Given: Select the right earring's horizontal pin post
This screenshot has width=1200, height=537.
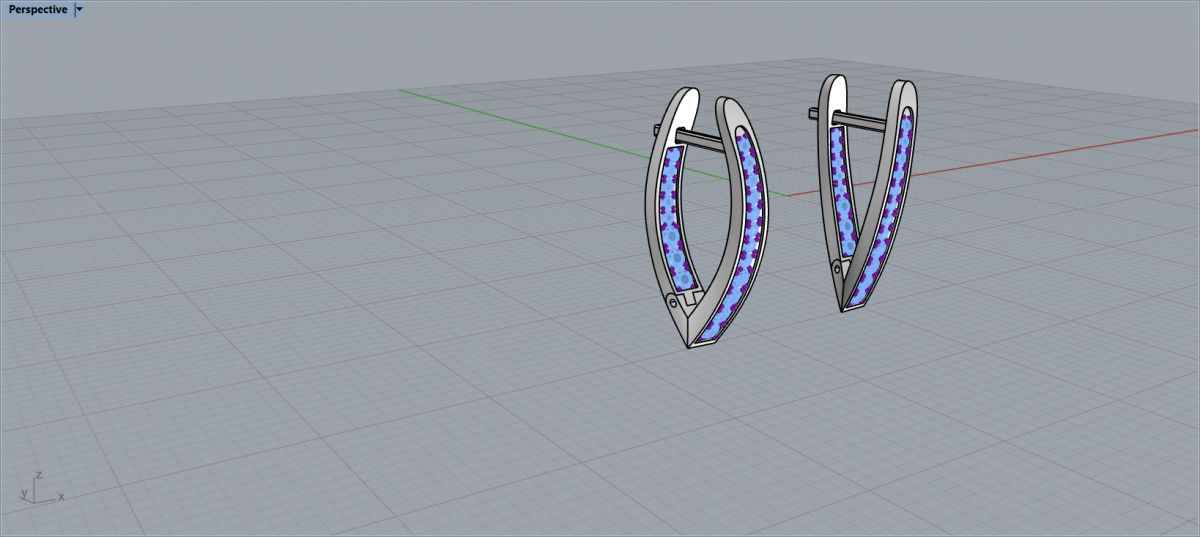Looking at the screenshot, I should coord(849,120).
